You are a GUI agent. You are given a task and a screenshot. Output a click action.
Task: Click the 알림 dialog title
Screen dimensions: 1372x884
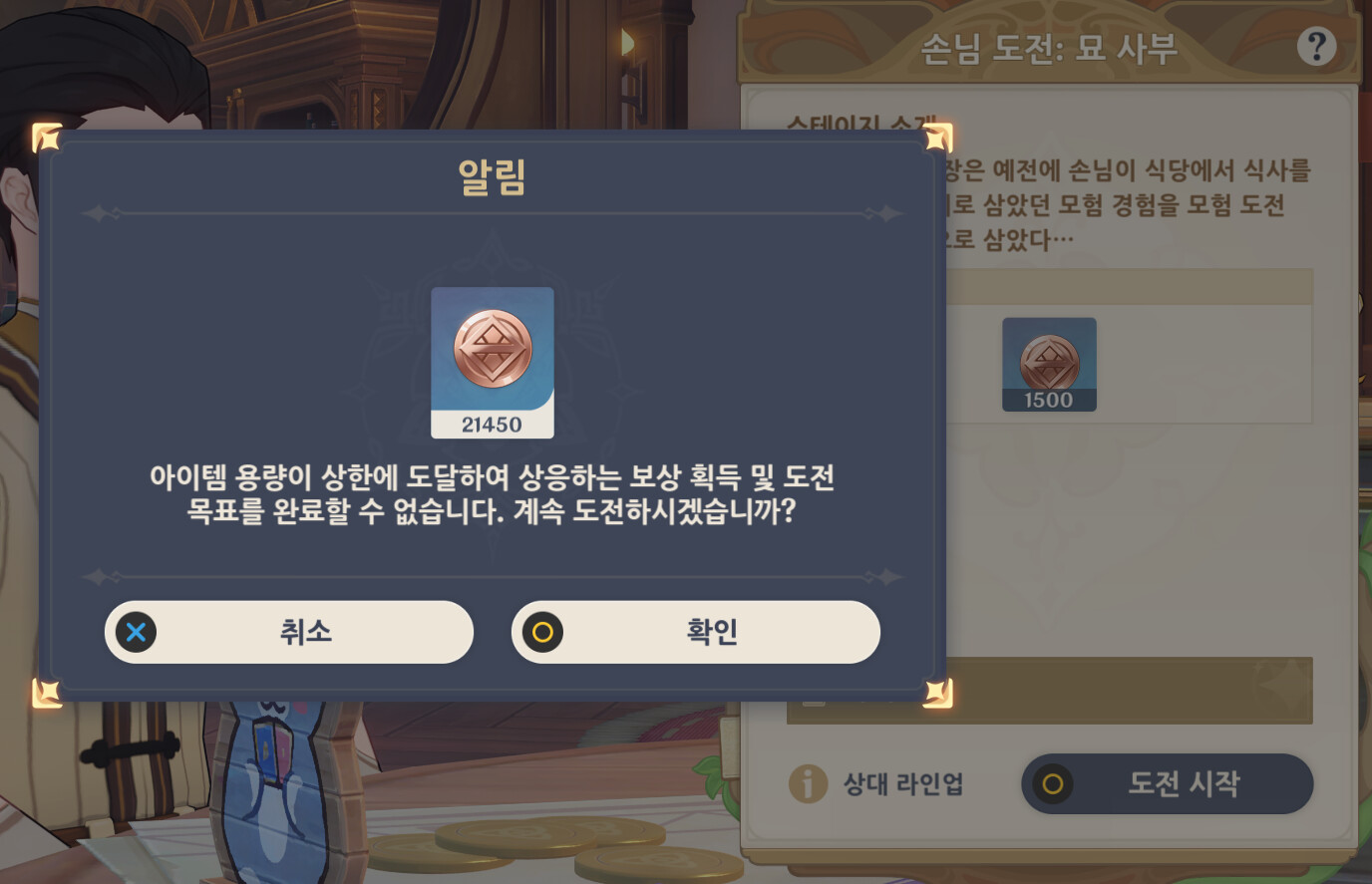[x=492, y=176]
